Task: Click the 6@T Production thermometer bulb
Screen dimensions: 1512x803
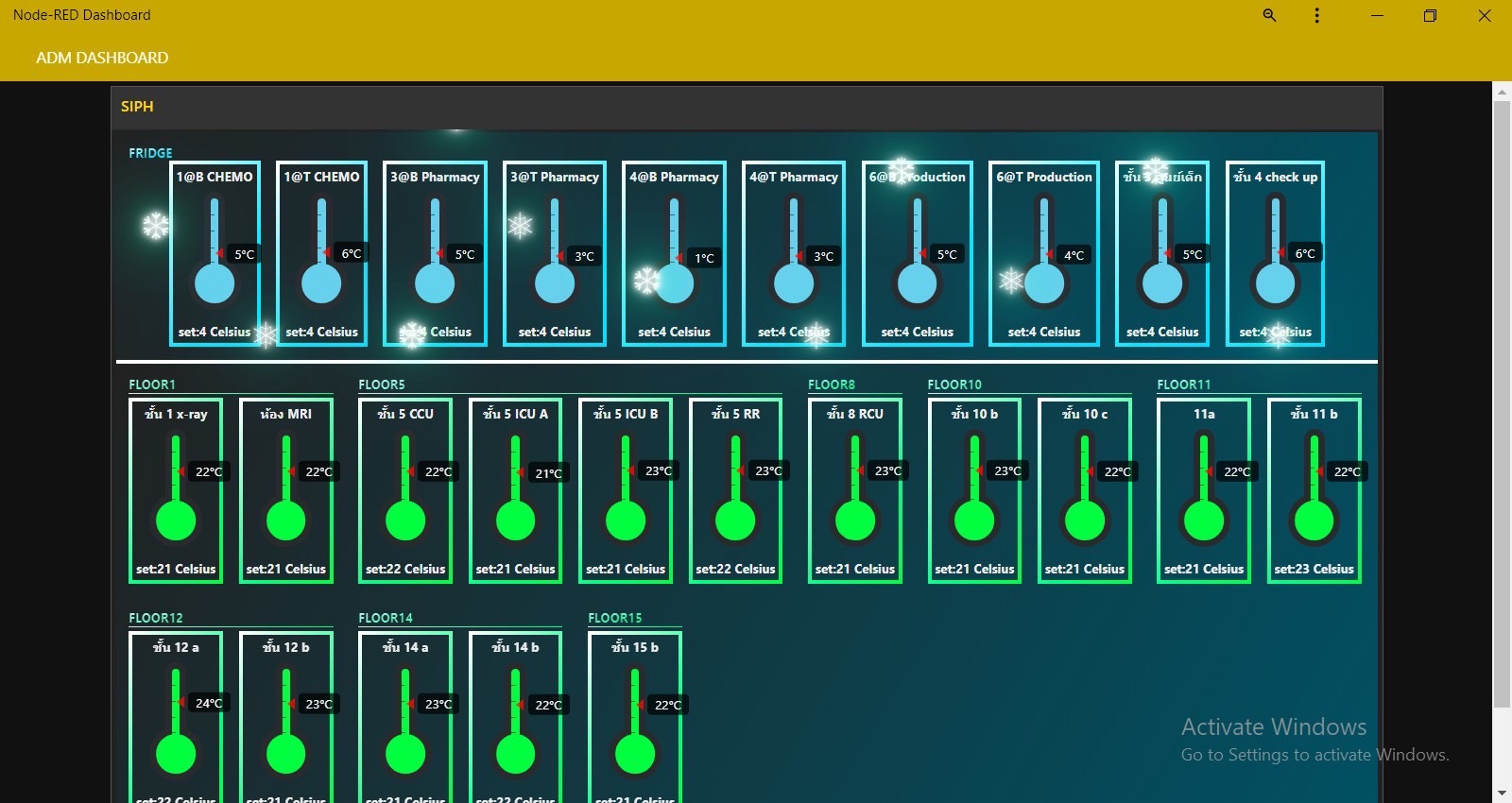Action: (x=1044, y=283)
